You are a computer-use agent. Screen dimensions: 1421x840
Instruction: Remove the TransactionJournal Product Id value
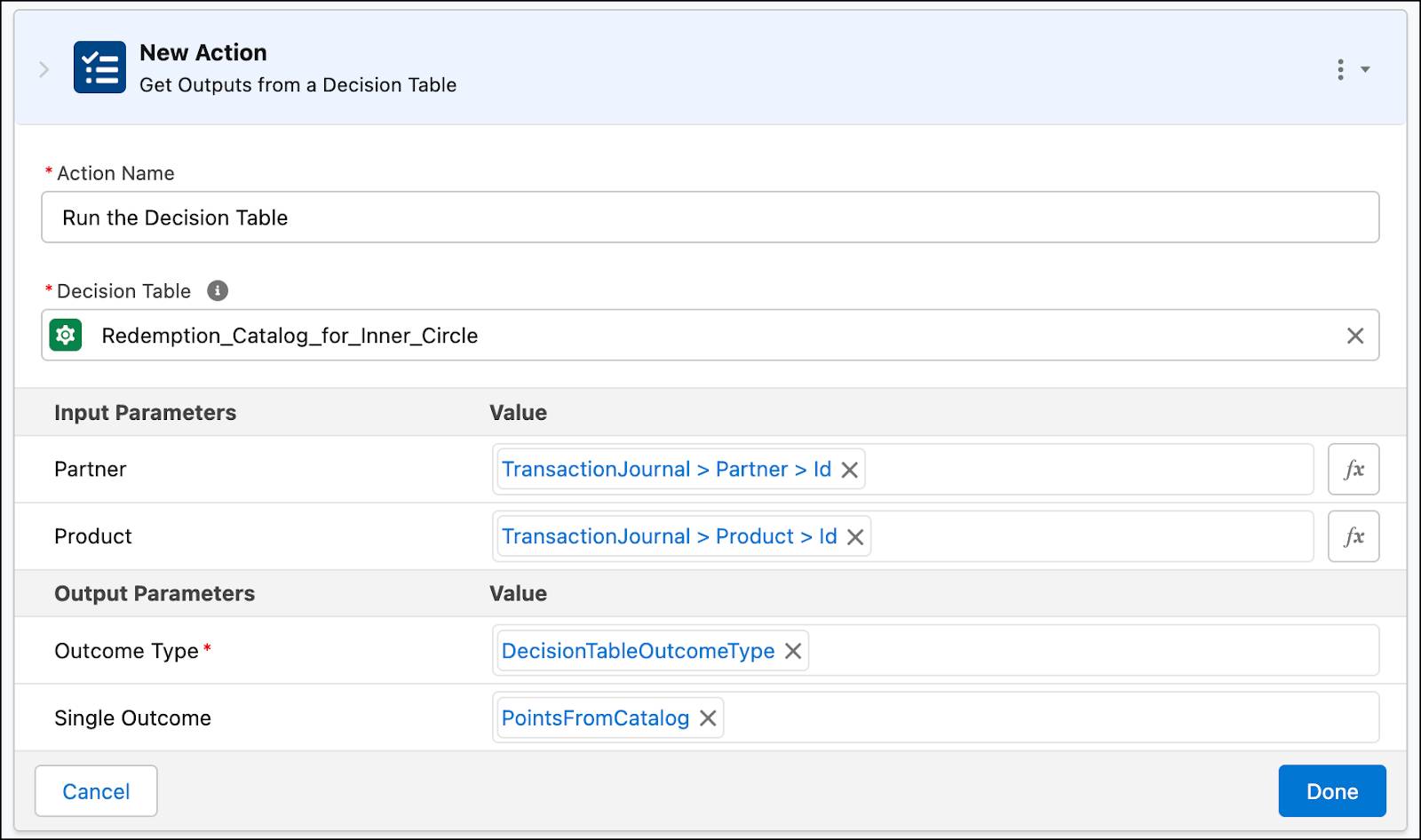(x=855, y=535)
